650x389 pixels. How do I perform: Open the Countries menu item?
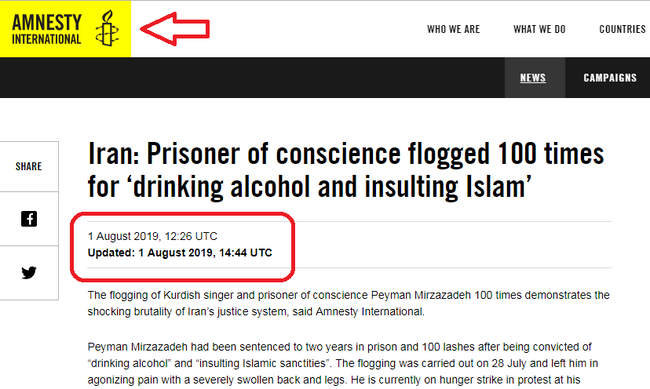tap(623, 29)
